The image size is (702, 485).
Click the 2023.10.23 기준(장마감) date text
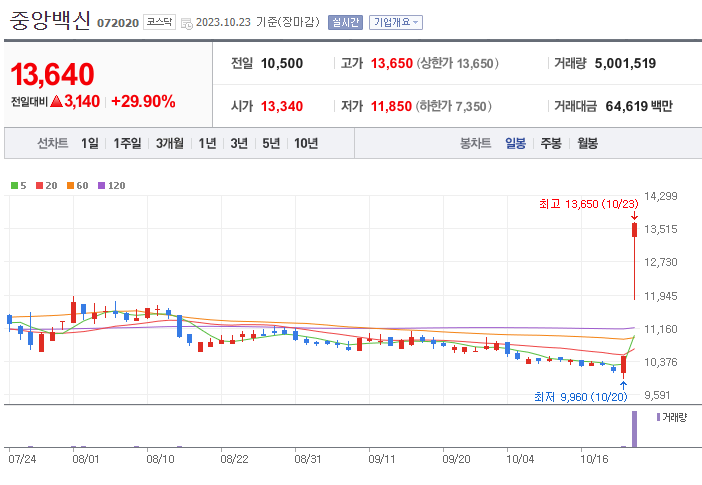(258, 22)
